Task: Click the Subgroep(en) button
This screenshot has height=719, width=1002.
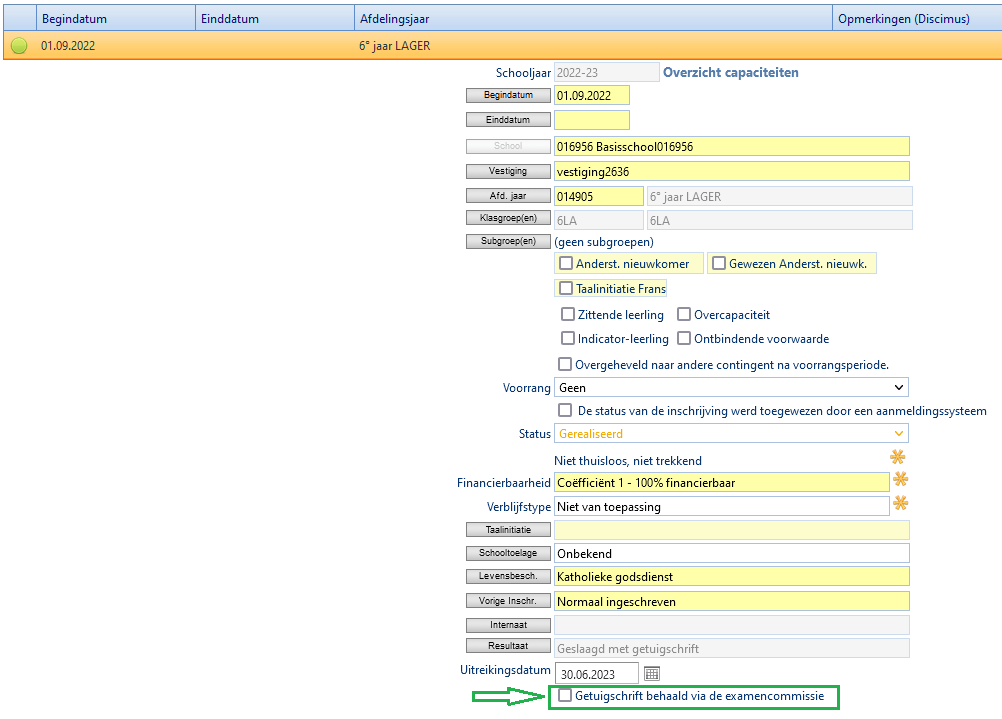Action: pyautogui.click(x=508, y=241)
